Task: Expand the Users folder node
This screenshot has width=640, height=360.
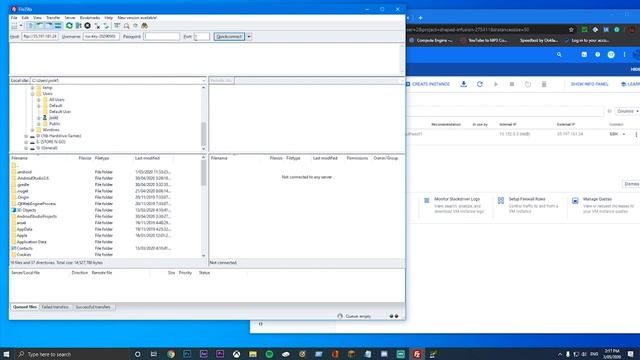Action: tap(33, 93)
